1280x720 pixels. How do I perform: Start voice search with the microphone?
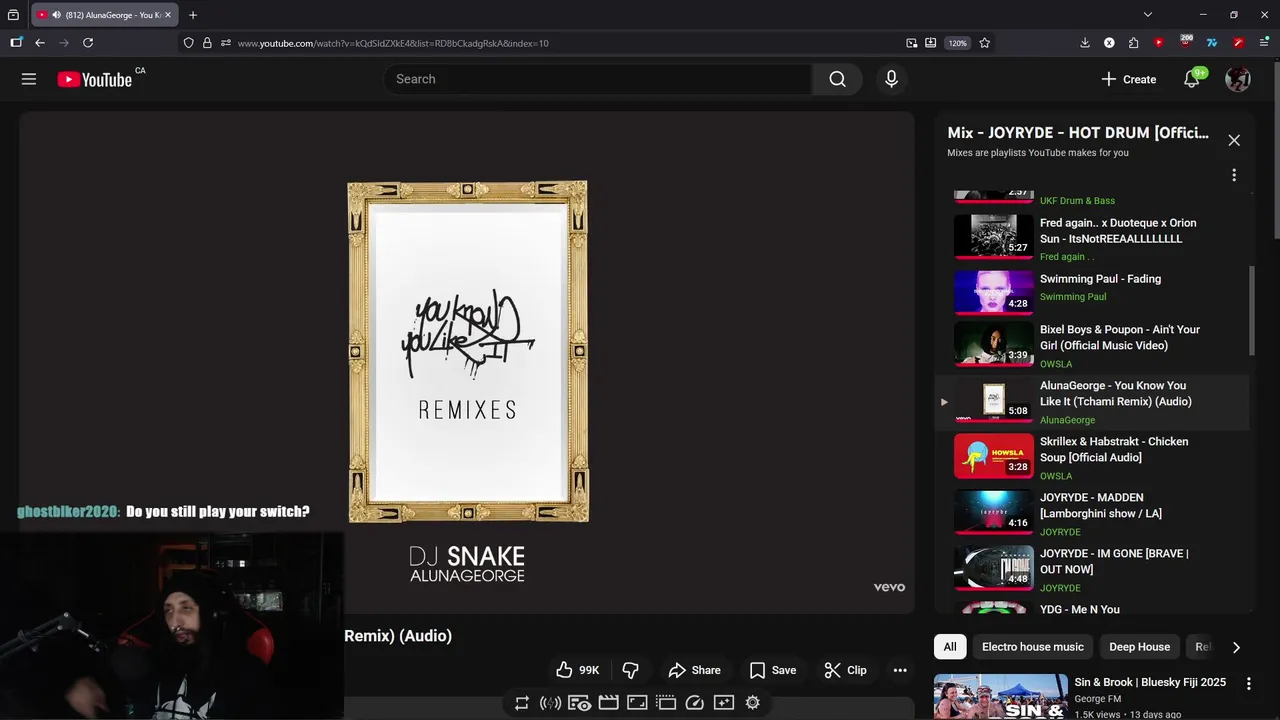[x=891, y=79]
